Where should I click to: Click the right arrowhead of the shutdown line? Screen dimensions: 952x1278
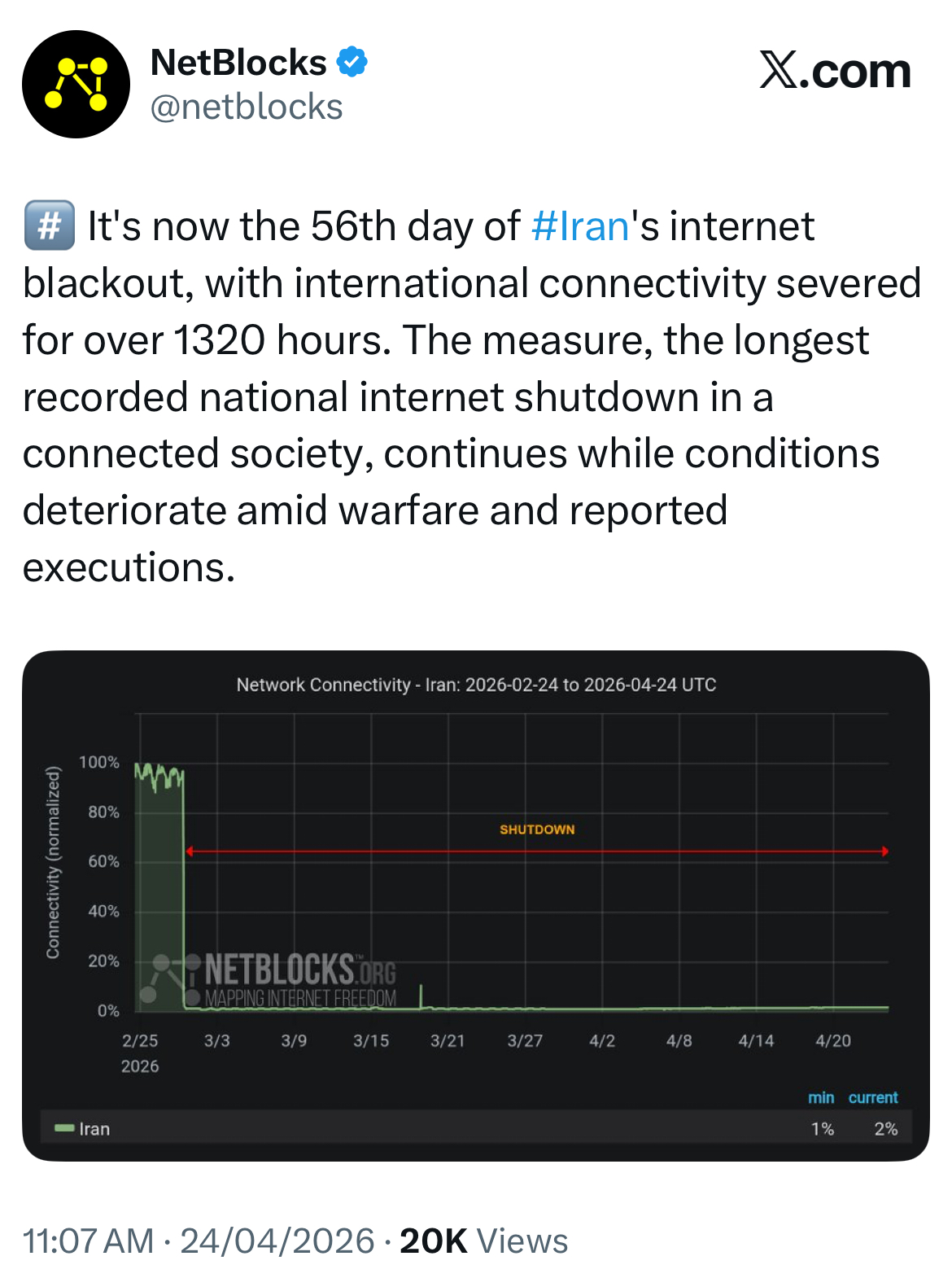tap(884, 851)
